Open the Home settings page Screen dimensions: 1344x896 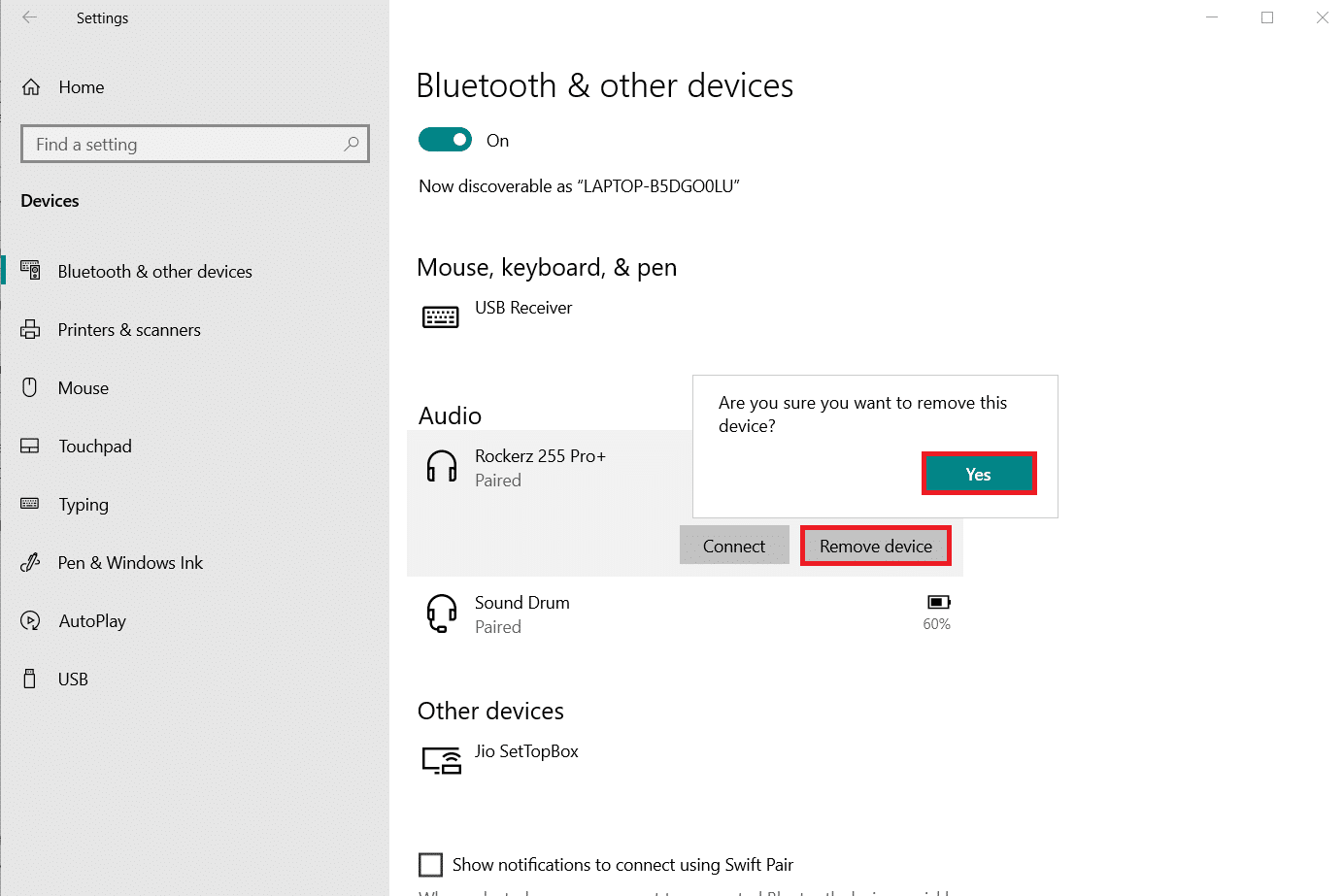(x=82, y=87)
